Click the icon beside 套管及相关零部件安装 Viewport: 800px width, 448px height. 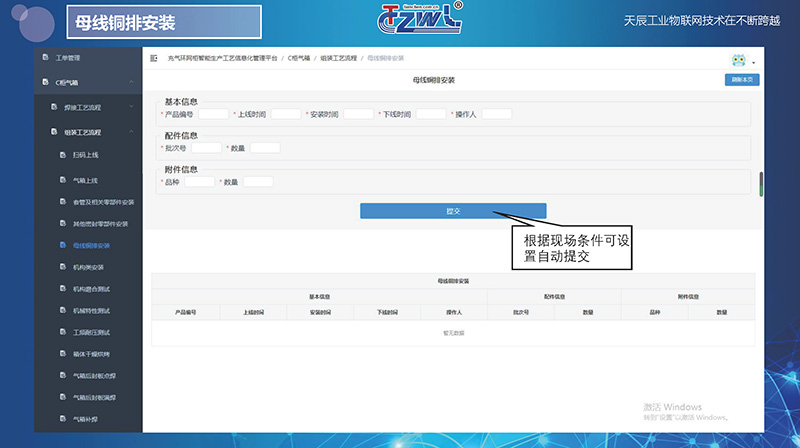point(63,202)
